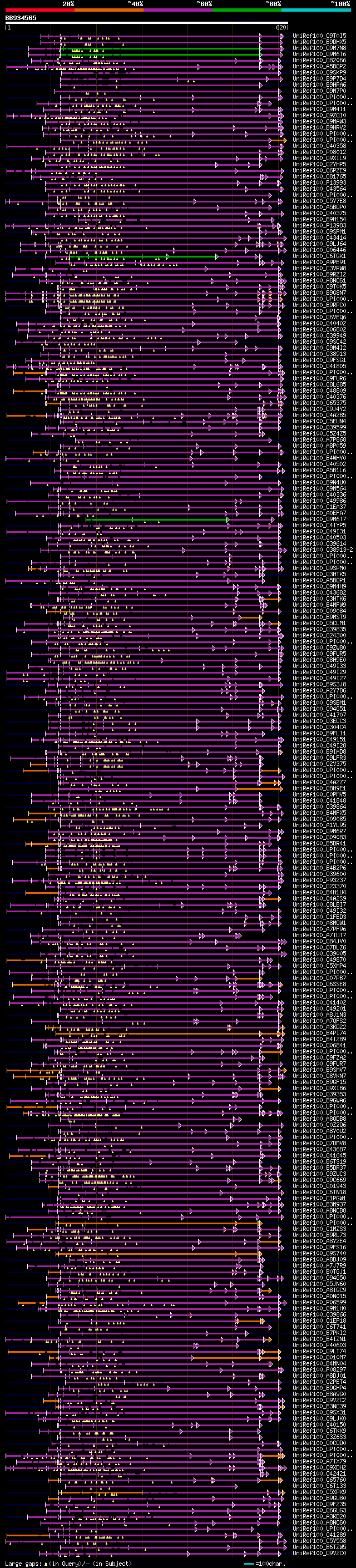Screen dimensions: 356x1568
Task: Select hit UniRef100_Q1EP18
Action: coord(319,1320)
